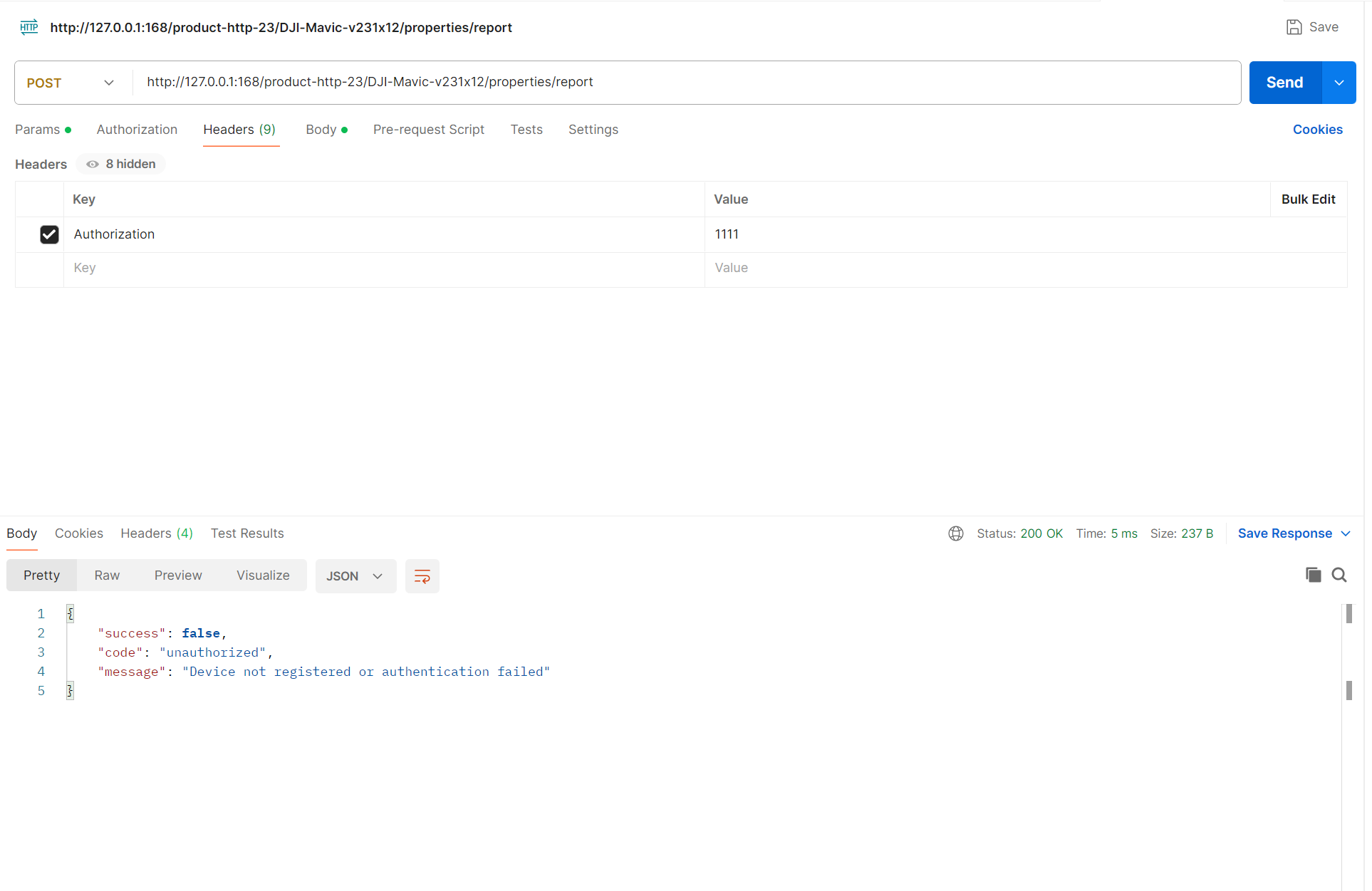Screen dimensions: 1372x891
Task: Select the Raw view
Action: click(107, 575)
